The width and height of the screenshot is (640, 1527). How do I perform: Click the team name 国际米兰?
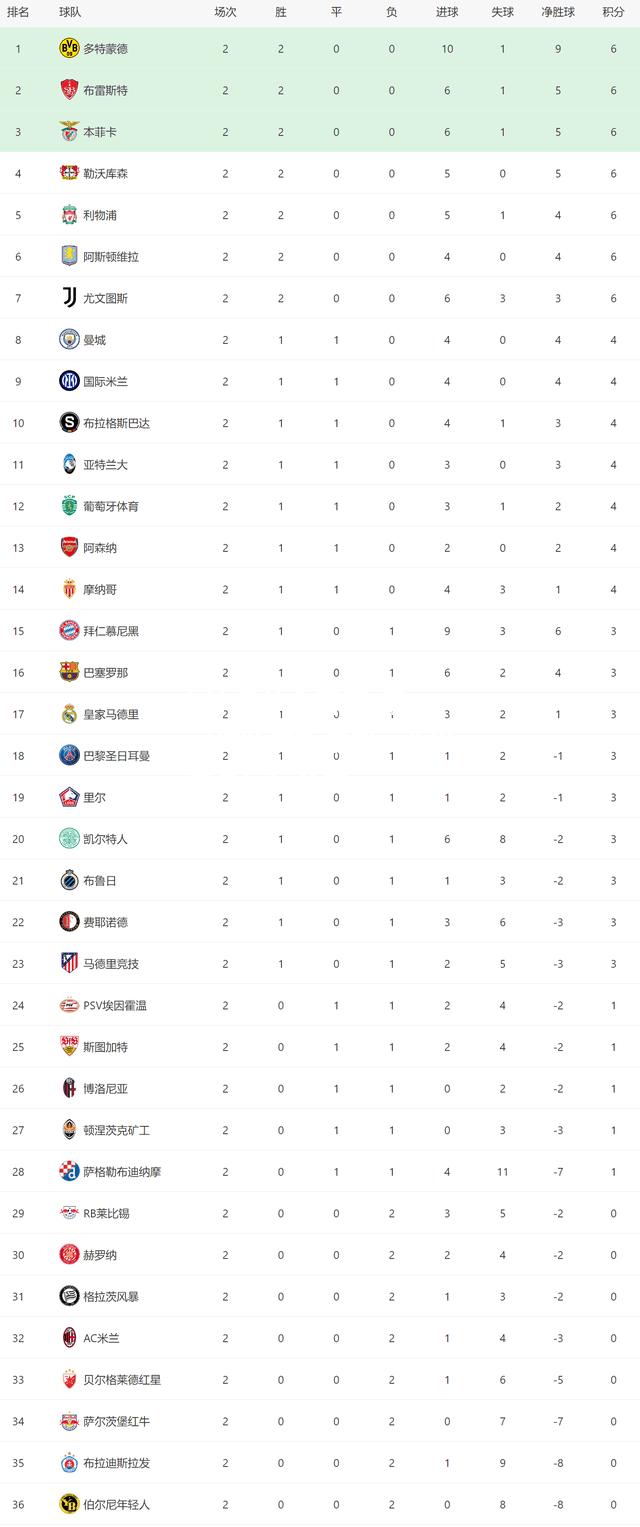pos(106,382)
